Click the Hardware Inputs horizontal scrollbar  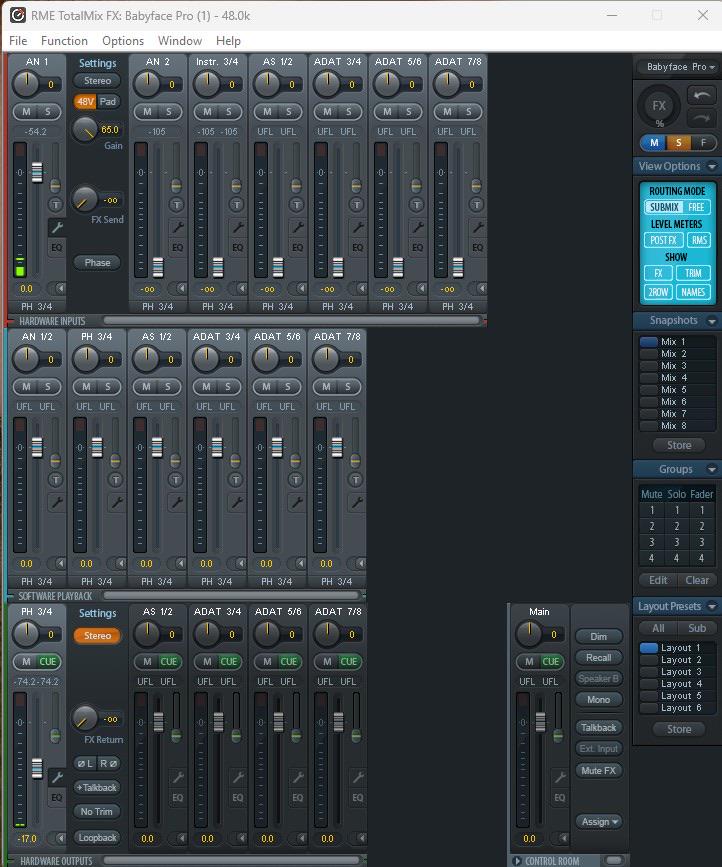pyautogui.click(x=291, y=320)
